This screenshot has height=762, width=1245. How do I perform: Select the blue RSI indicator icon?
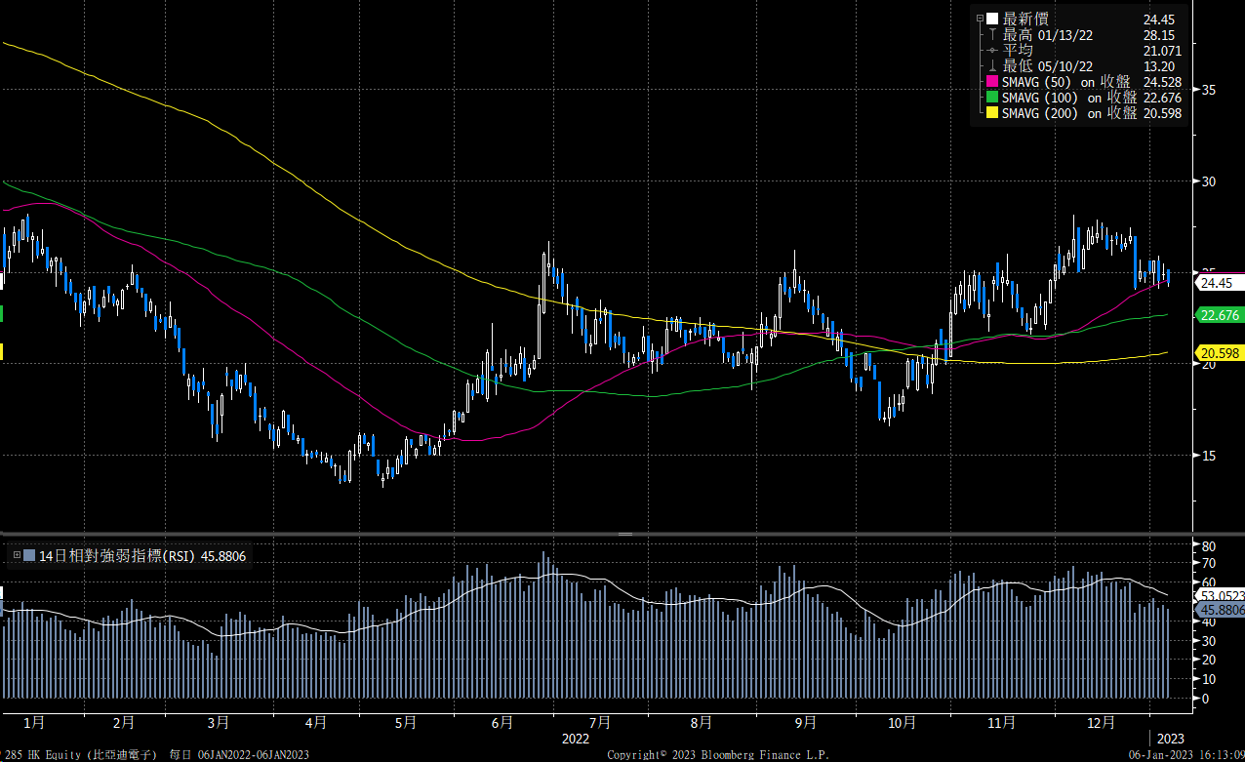point(29,555)
